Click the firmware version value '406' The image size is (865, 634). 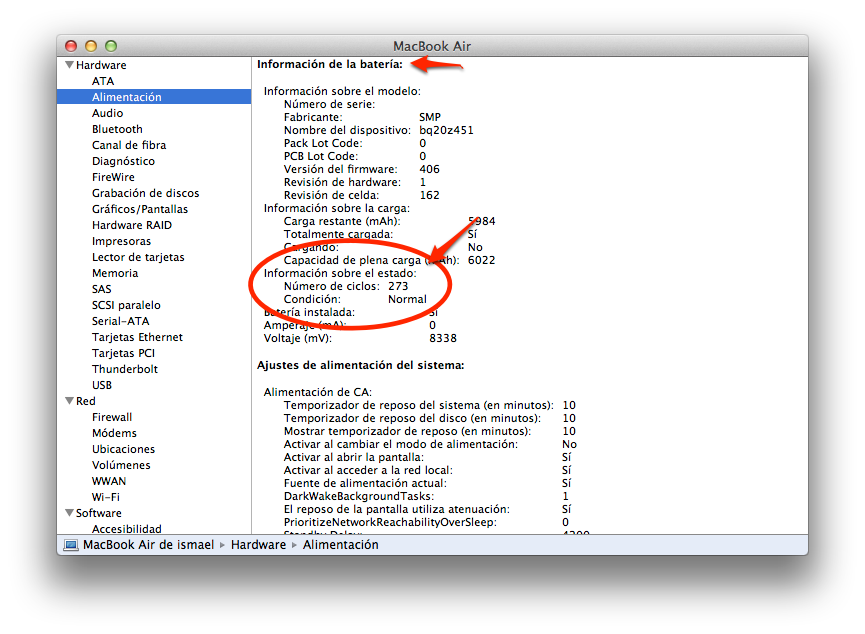click(x=429, y=169)
